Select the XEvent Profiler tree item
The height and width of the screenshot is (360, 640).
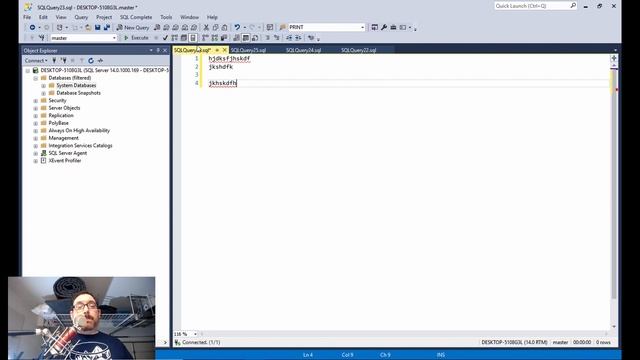coord(65,161)
